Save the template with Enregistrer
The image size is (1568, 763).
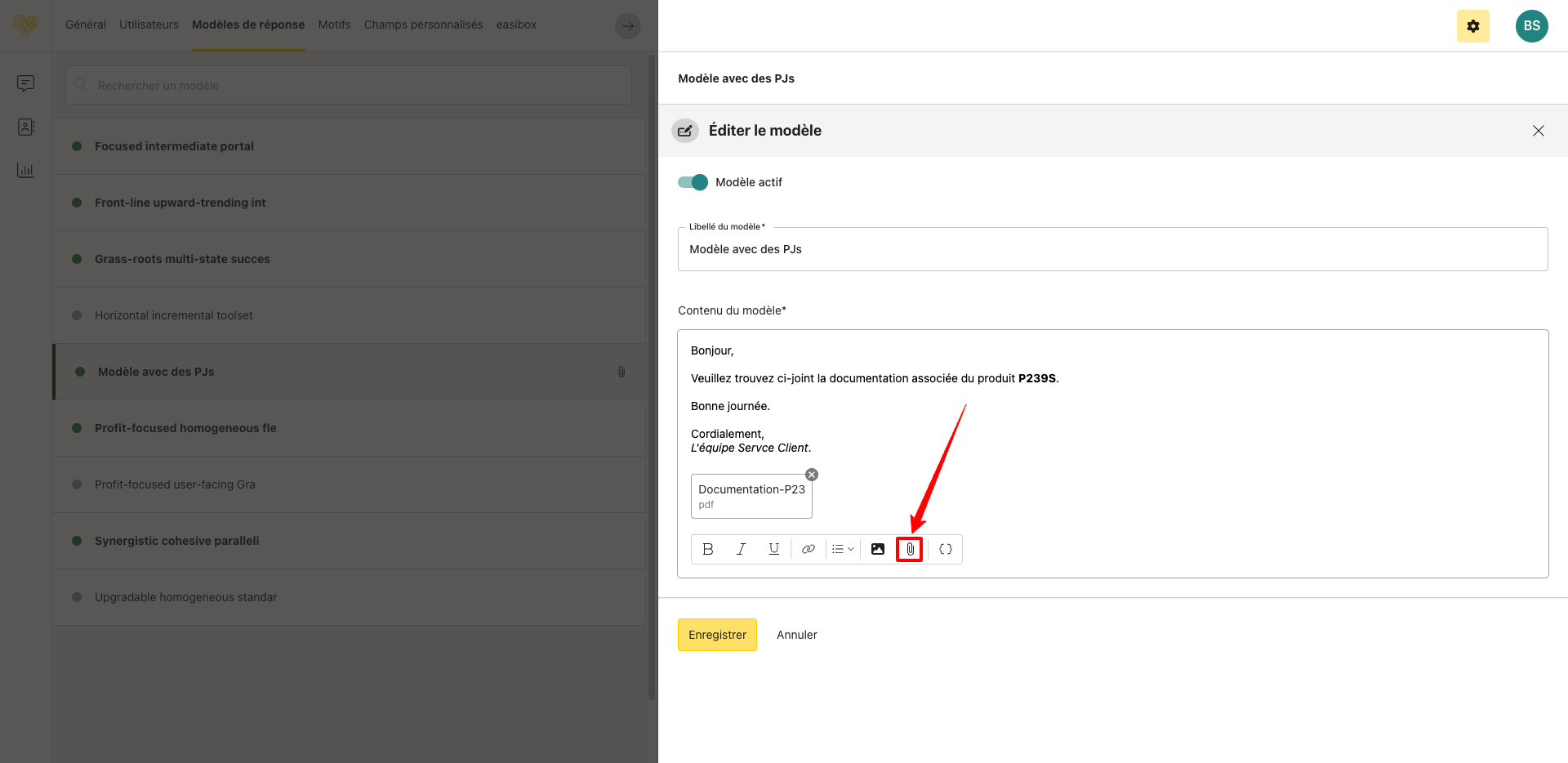pos(717,635)
